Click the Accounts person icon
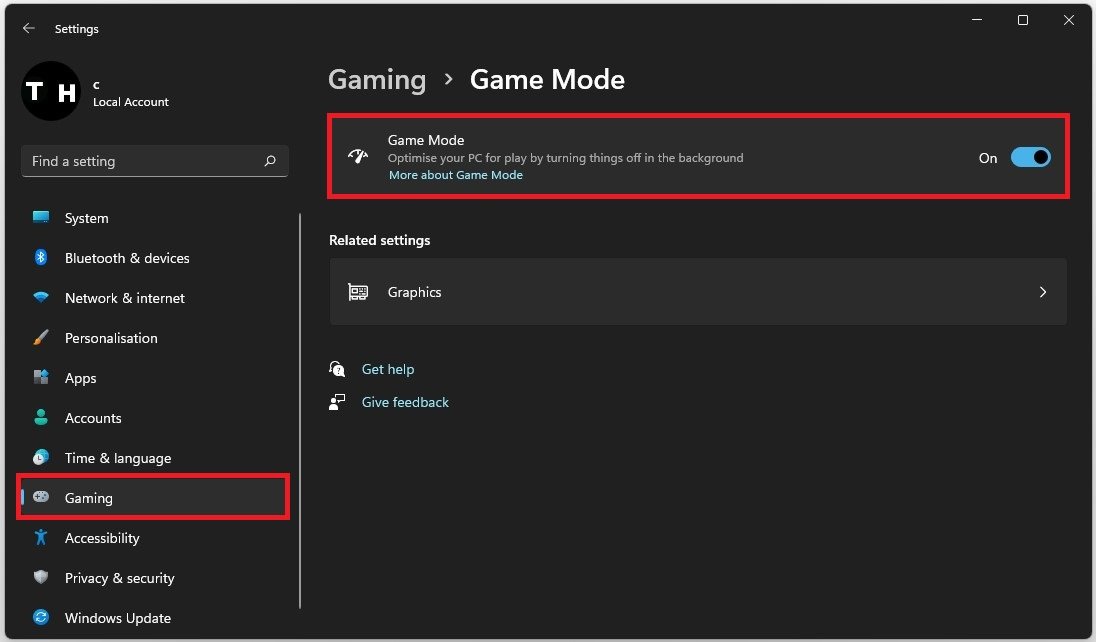Viewport: 1096px width, 642px height. click(x=41, y=418)
